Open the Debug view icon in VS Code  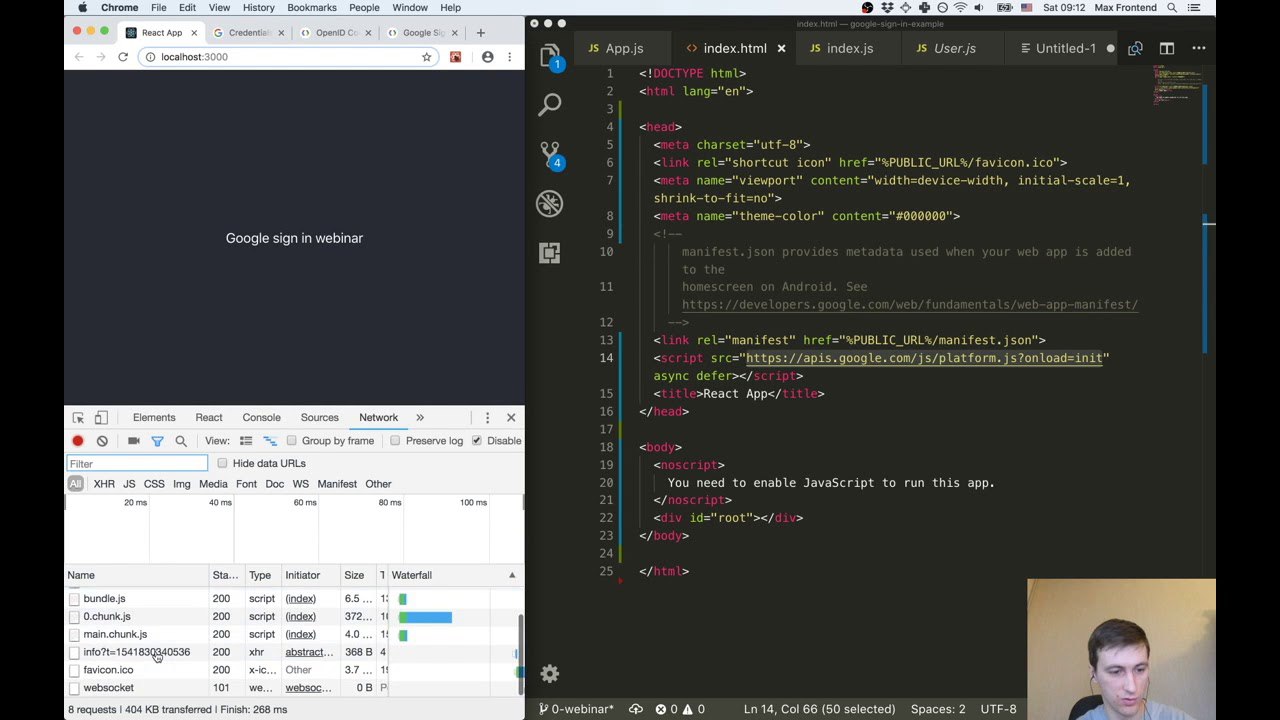coord(549,203)
